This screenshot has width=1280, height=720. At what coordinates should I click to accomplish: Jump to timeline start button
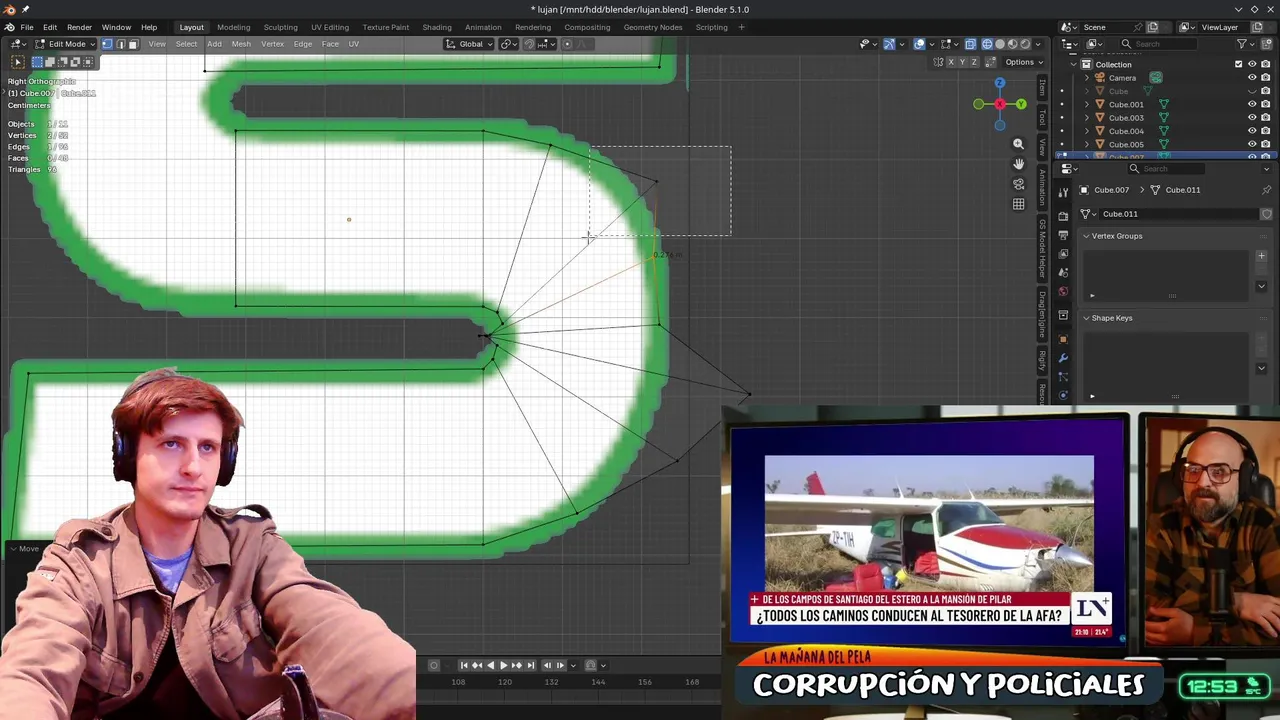pos(464,665)
